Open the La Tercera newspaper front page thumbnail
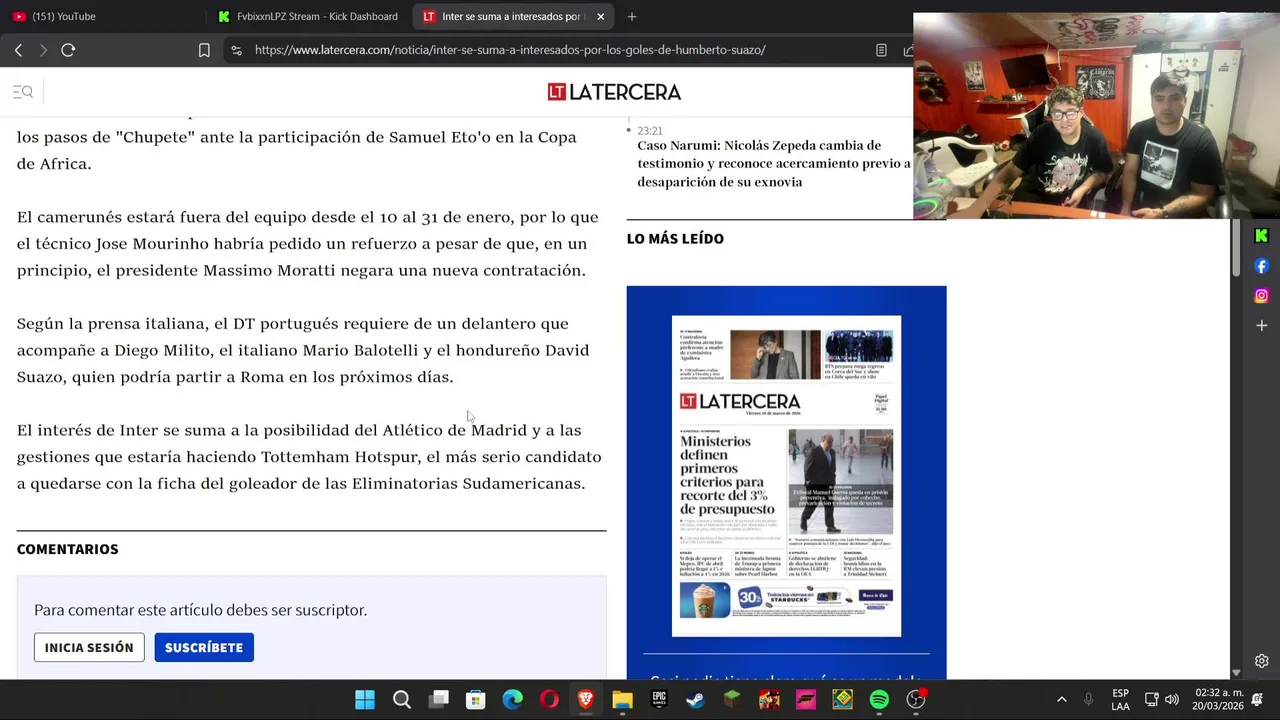Screen dimensions: 1280x720 coord(786,476)
